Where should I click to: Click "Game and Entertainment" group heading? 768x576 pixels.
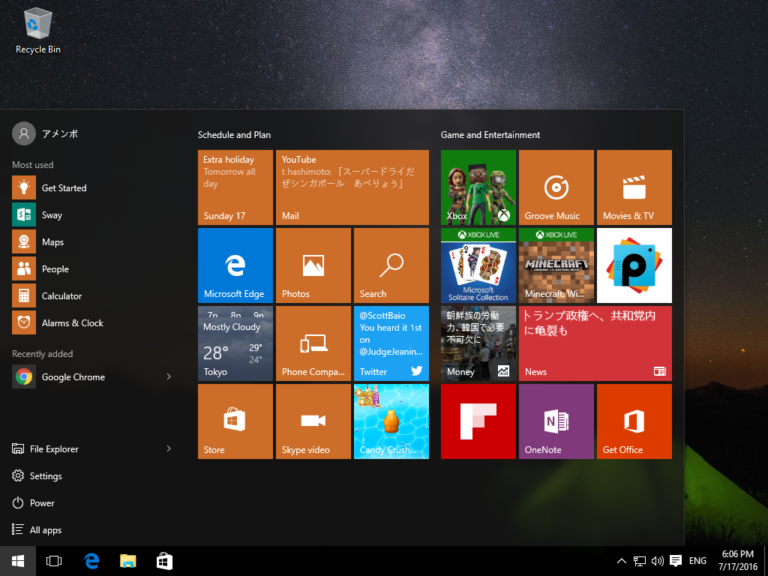tap(490, 135)
